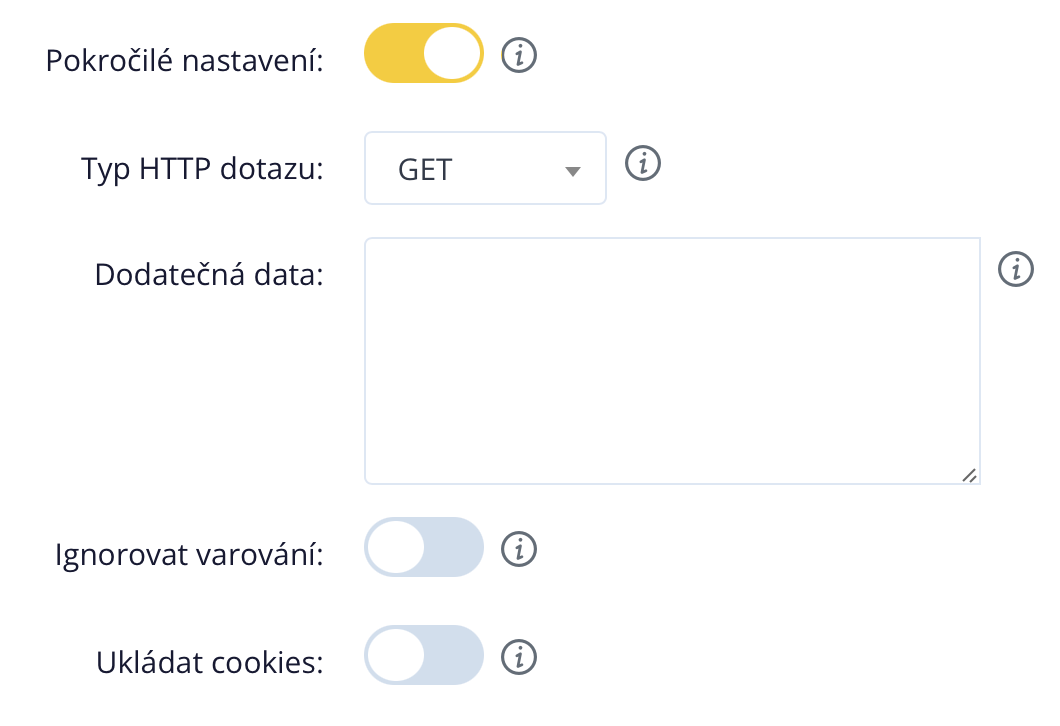Open info icon for Ukládat cookies
The height and width of the screenshot is (726, 1060).
point(519,656)
